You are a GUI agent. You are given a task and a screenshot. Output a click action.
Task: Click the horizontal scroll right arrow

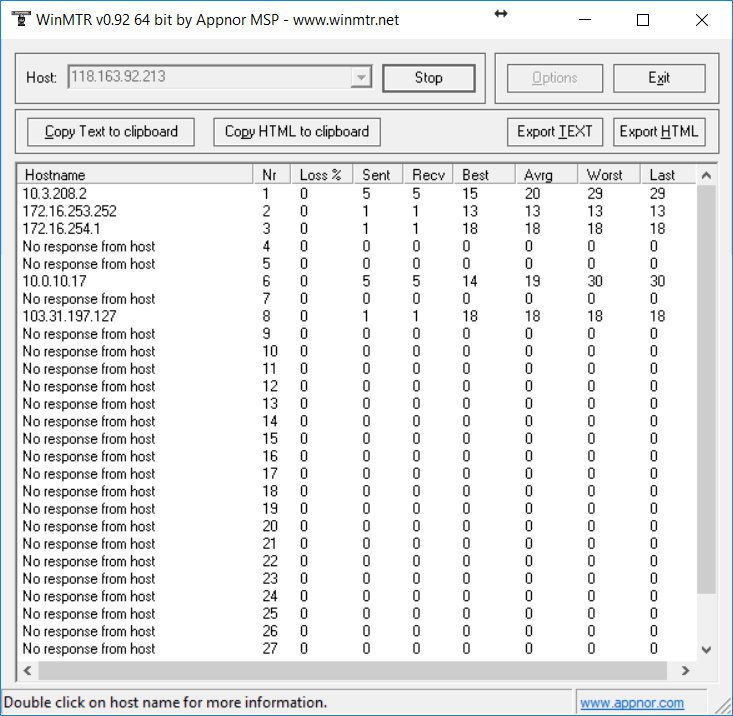[685, 671]
